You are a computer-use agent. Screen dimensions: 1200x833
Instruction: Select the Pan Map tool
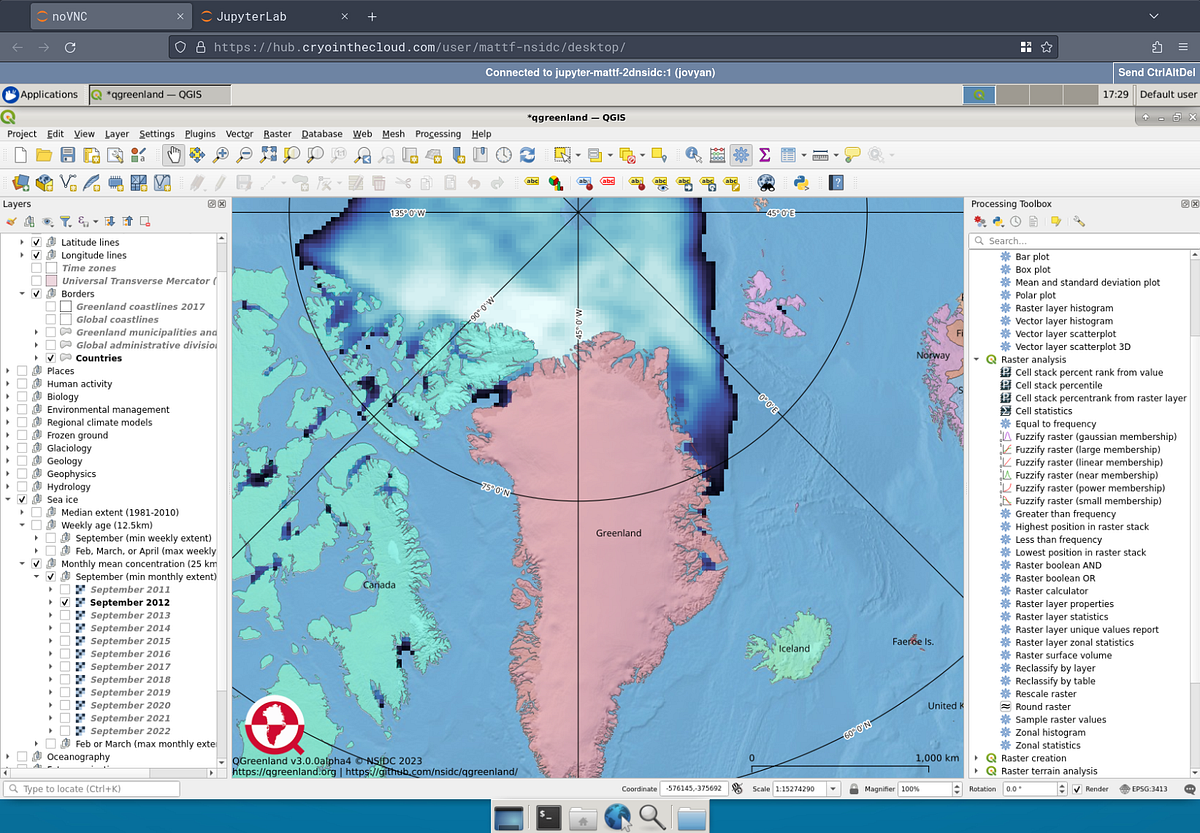[x=174, y=155]
